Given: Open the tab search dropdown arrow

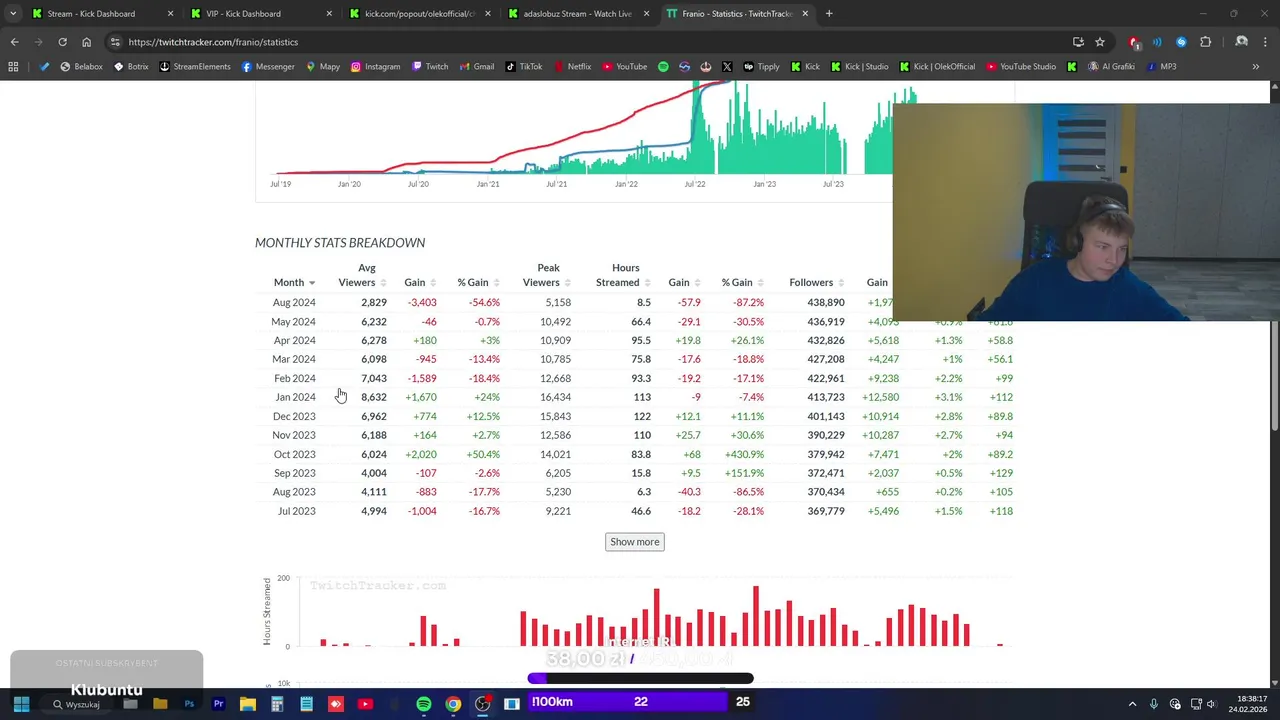Looking at the screenshot, I should pos(13,14).
